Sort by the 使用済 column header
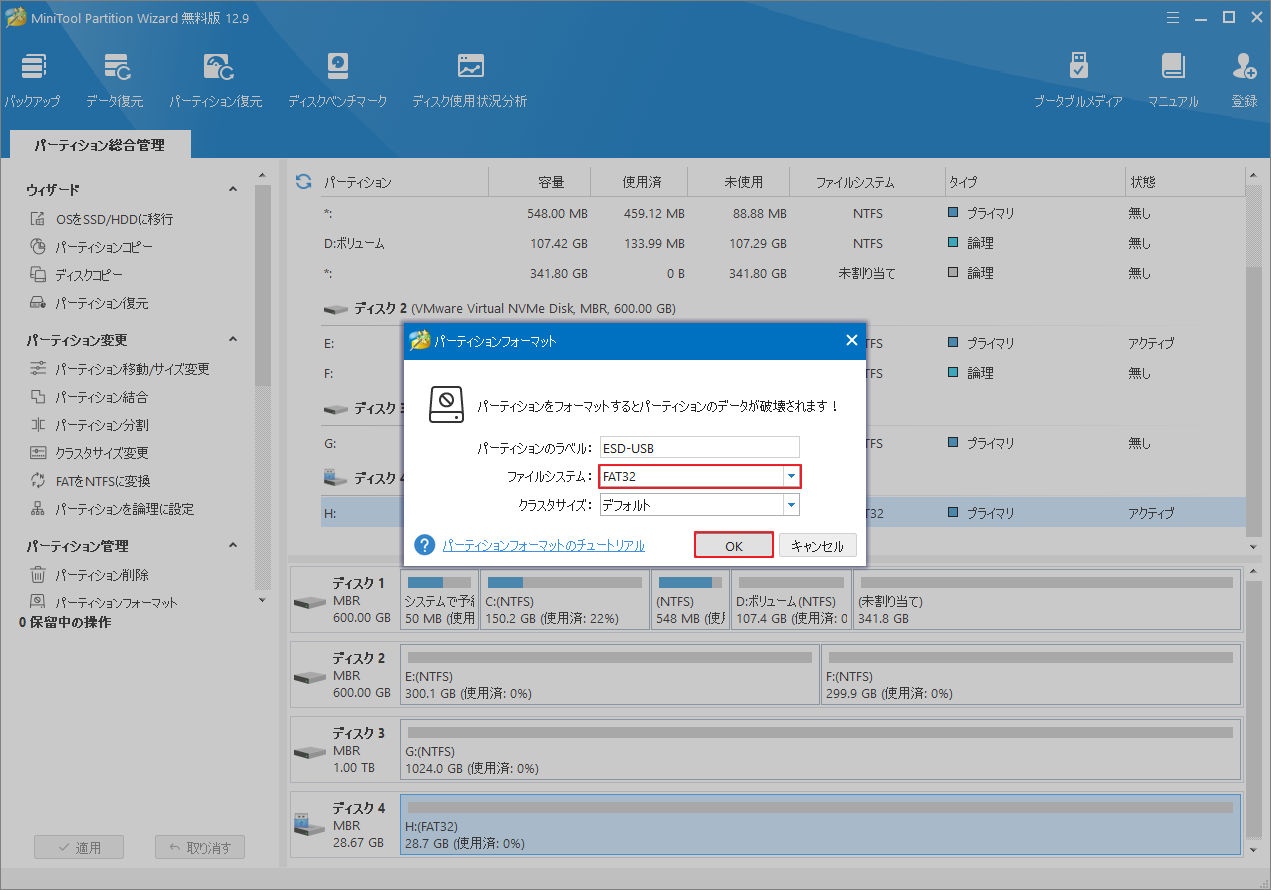Screen dimensions: 1271x890 [641, 182]
